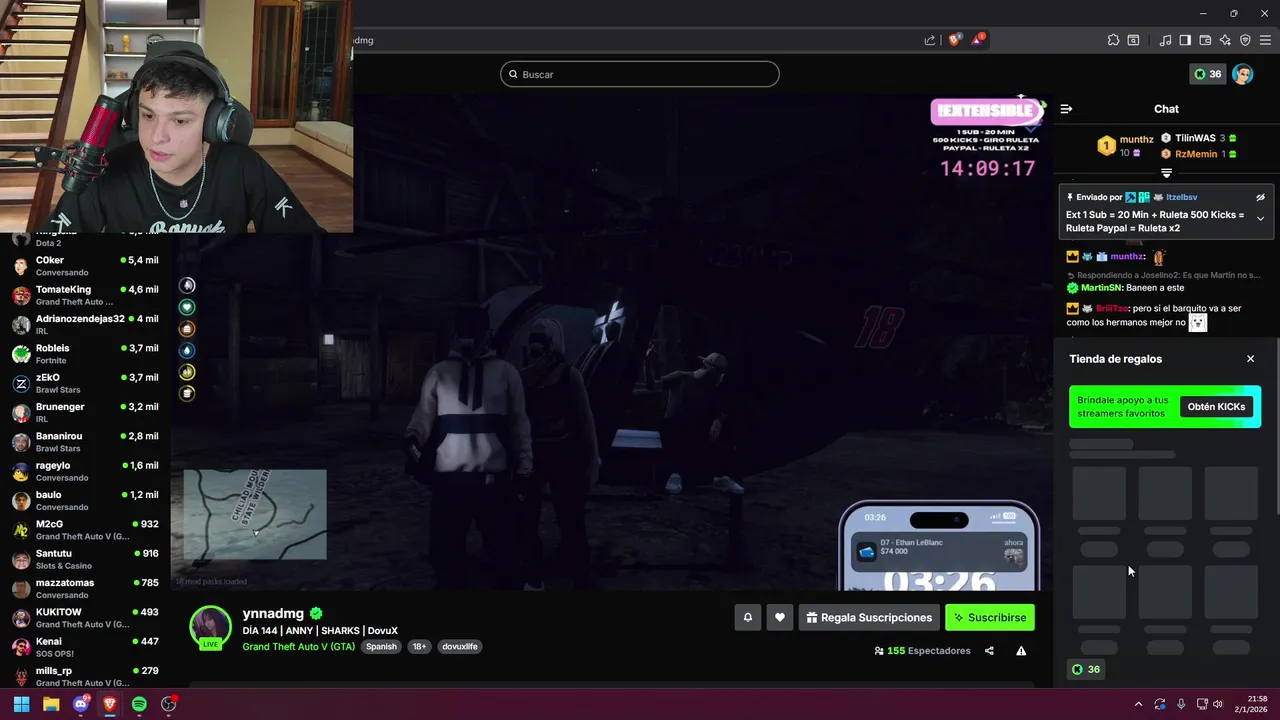Image resolution: width=1280 pixels, height=720 pixels.
Task: Click the Brave Shields lion icon
Action: (x=954, y=40)
